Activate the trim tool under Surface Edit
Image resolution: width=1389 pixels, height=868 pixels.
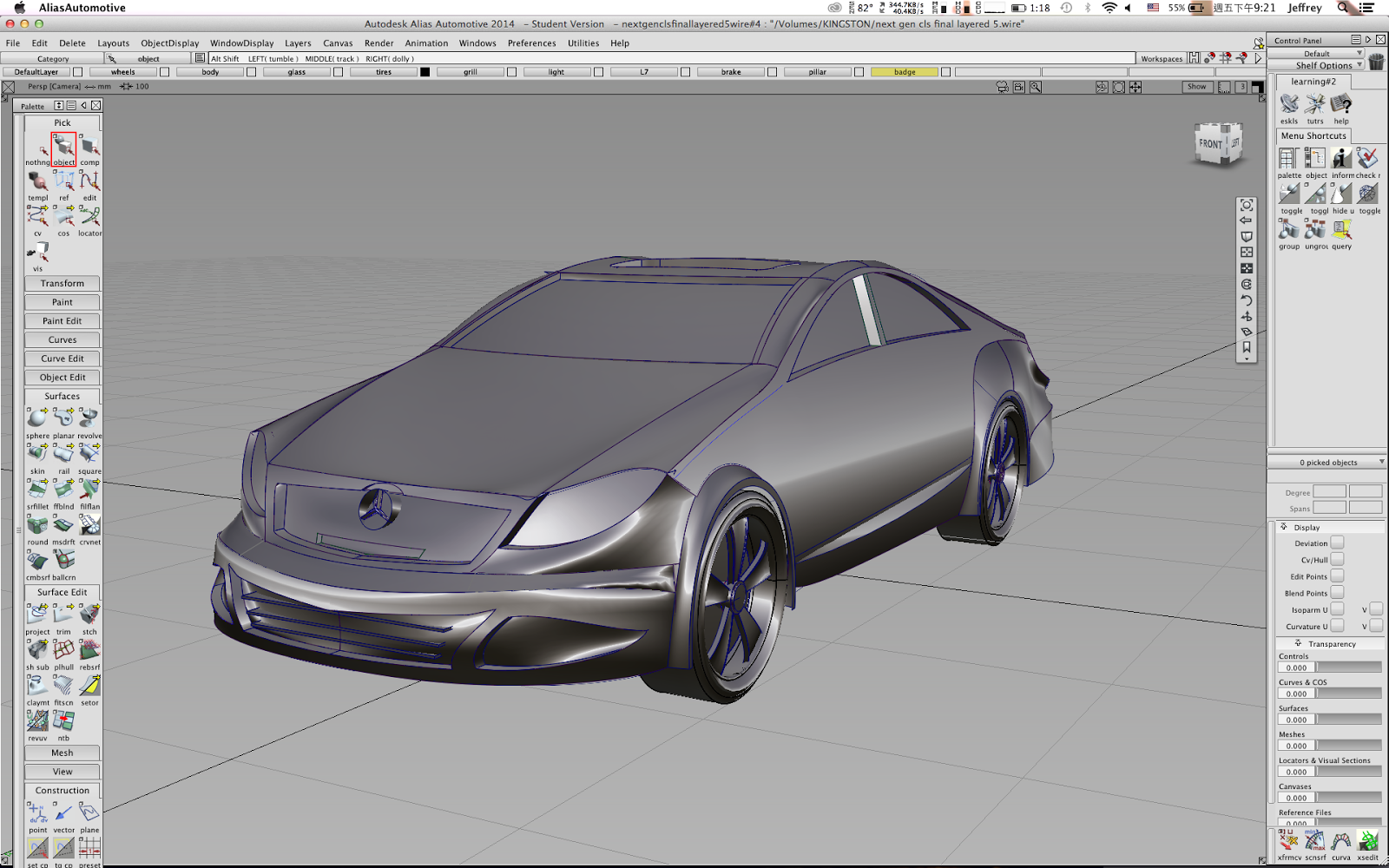63,614
